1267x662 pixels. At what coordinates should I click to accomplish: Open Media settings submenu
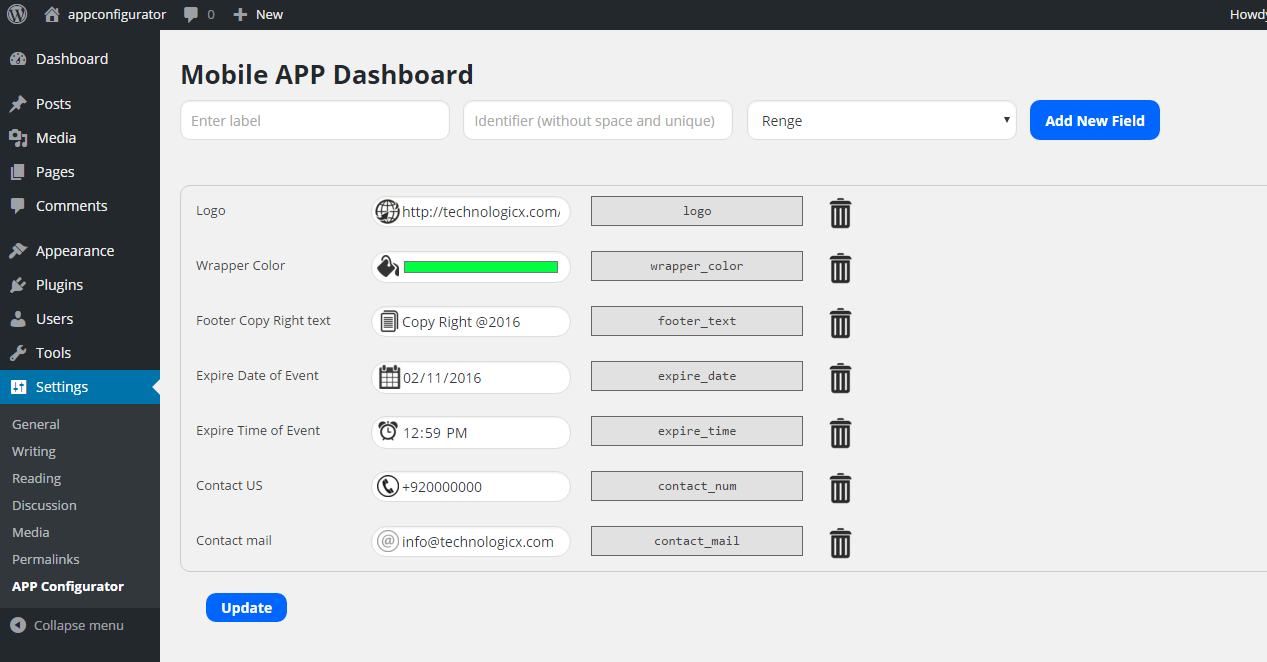(31, 532)
